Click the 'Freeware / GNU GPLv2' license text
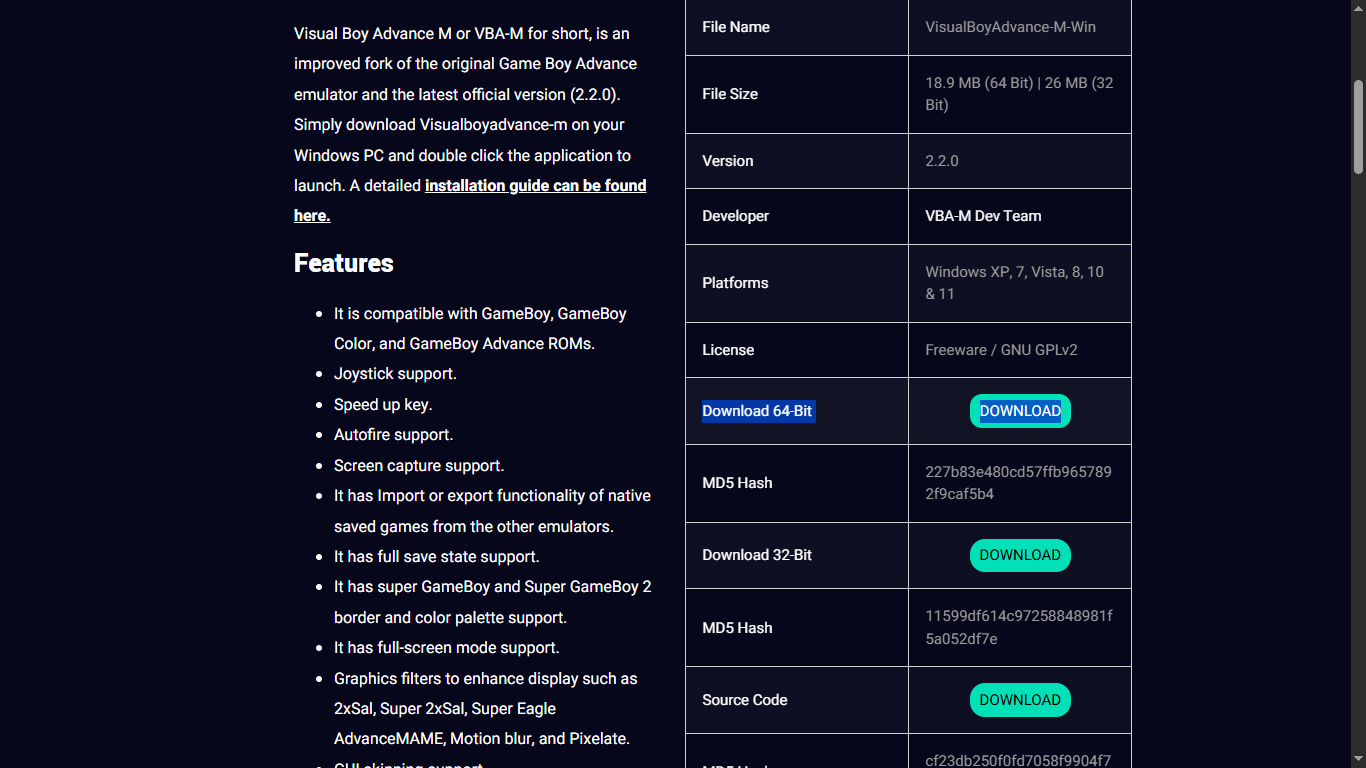Image resolution: width=1366 pixels, height=768 pixels. (x=1001, y=350)
